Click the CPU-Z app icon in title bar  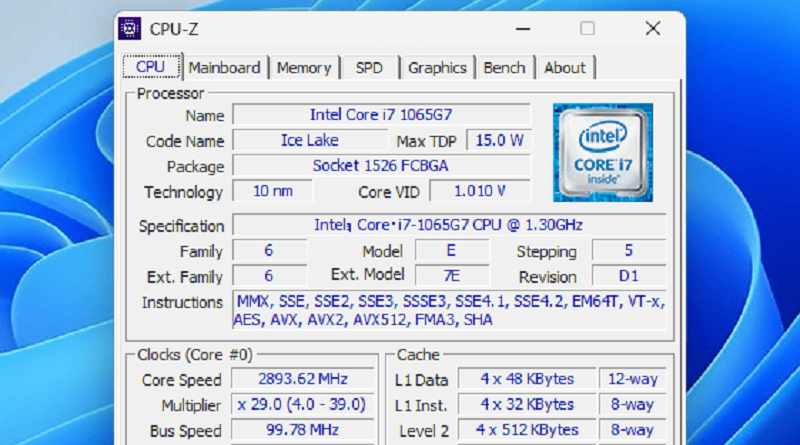(x=130, y=29)
